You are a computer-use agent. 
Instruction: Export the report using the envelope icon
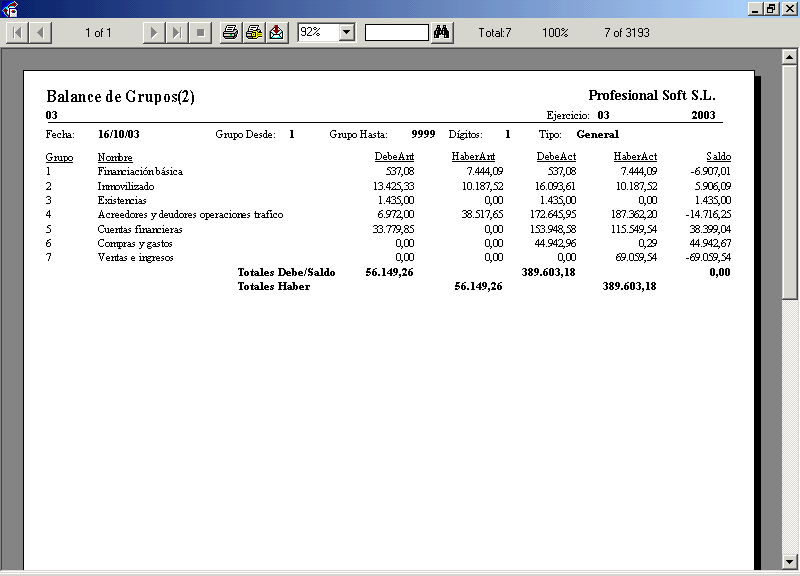(x=277, y=33)
